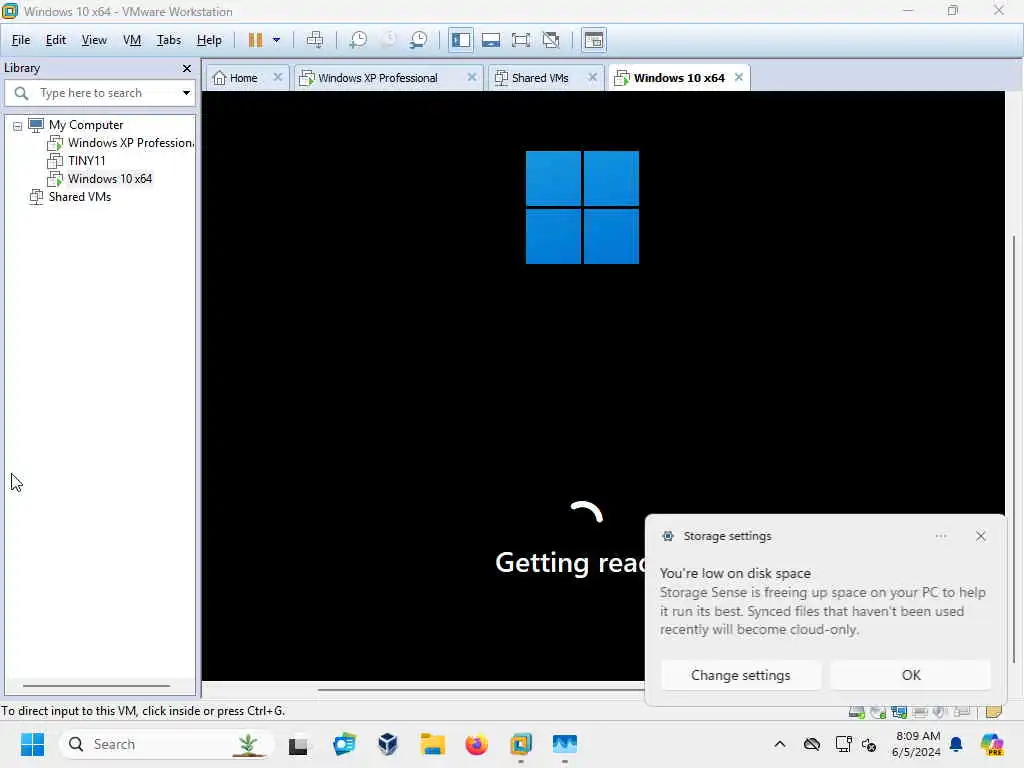Select Windows XP Professional in Library tree
The image size is (1024, 768).
(x=131, y=142)
